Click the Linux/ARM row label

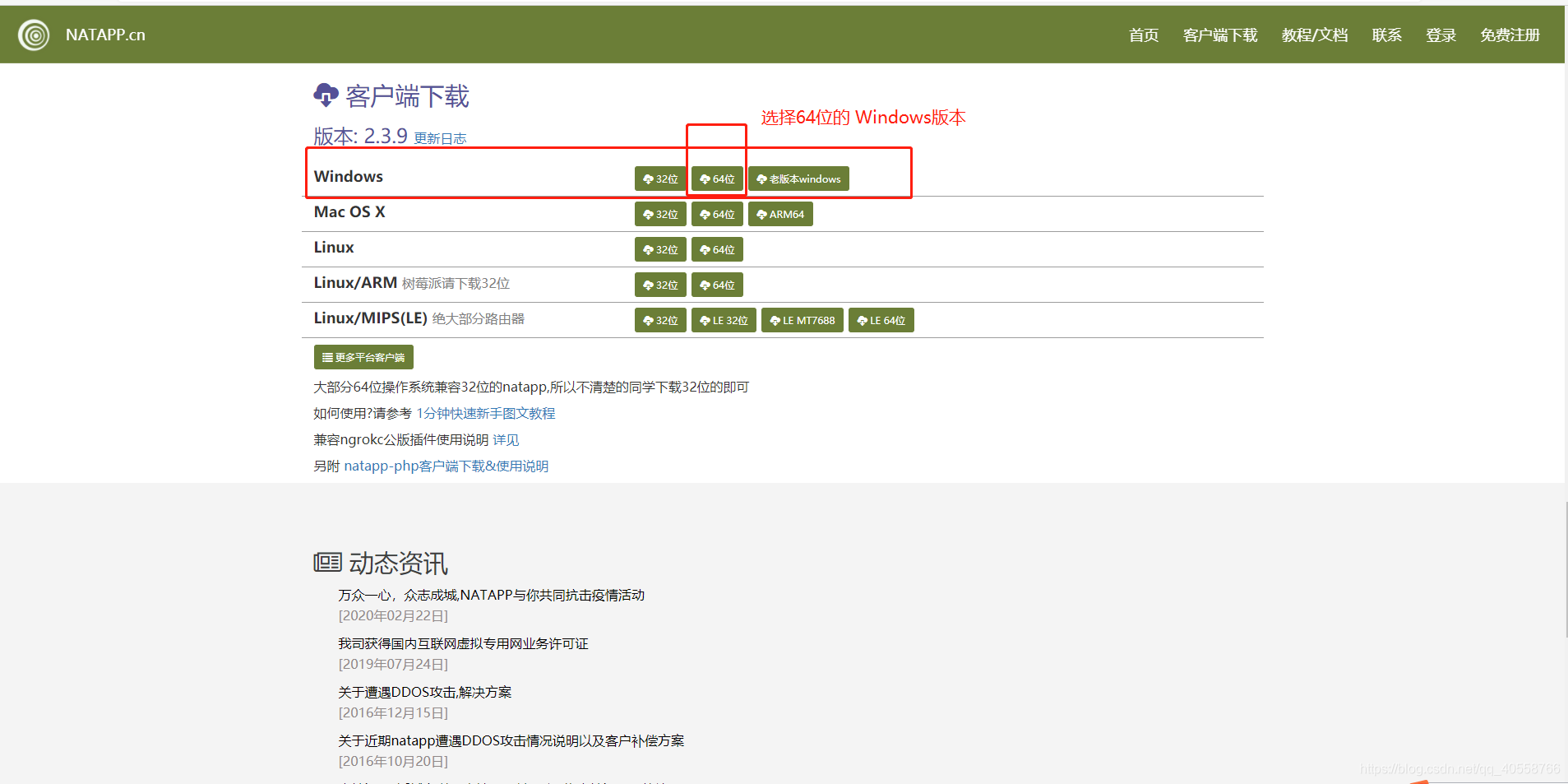coord(355,282)
